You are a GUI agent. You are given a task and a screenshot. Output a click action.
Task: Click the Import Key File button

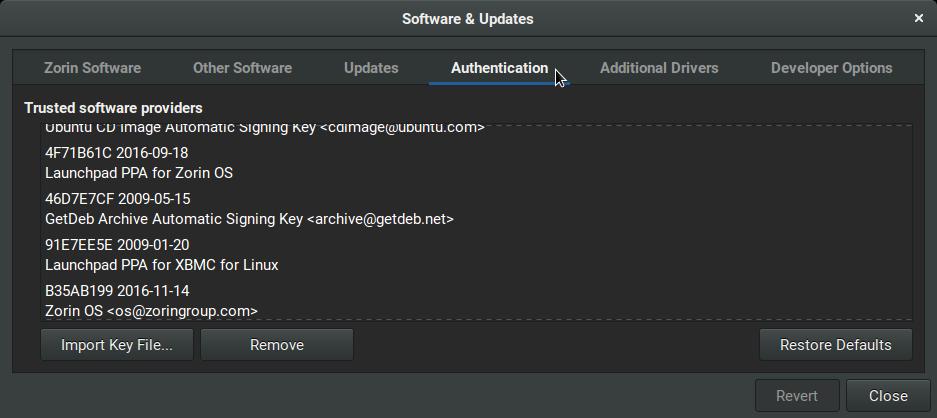117,345
